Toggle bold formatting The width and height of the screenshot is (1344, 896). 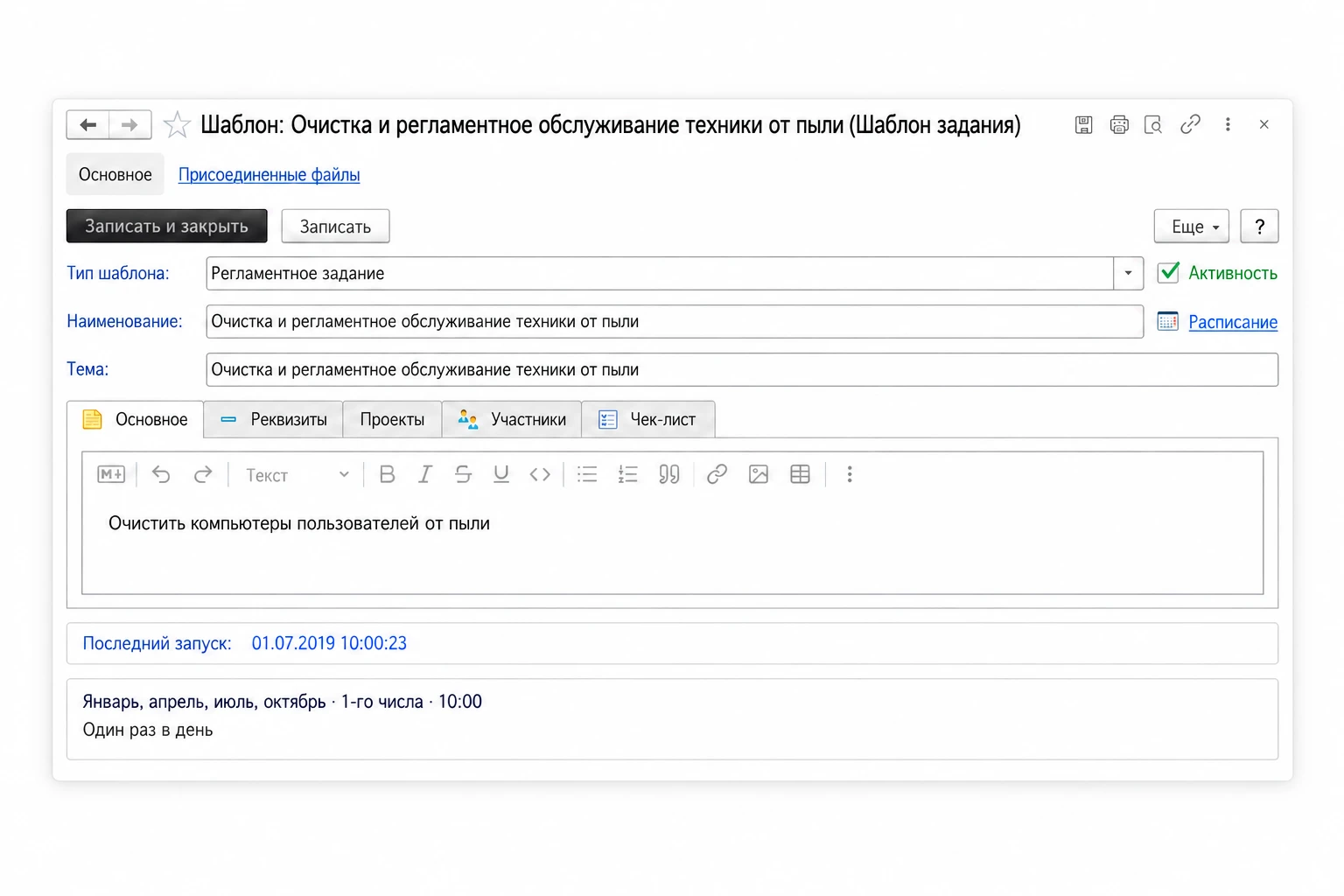click(387, 474)
